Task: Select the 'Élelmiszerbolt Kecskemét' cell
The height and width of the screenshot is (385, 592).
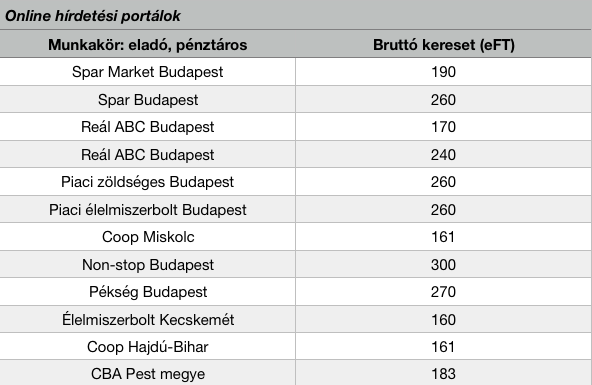Action: coord(148,319)
